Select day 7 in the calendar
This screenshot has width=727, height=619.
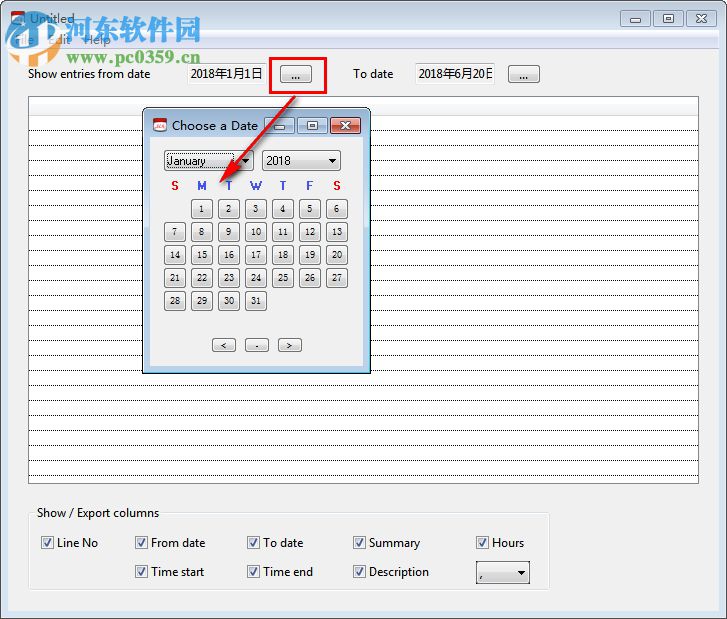point(175,232)
